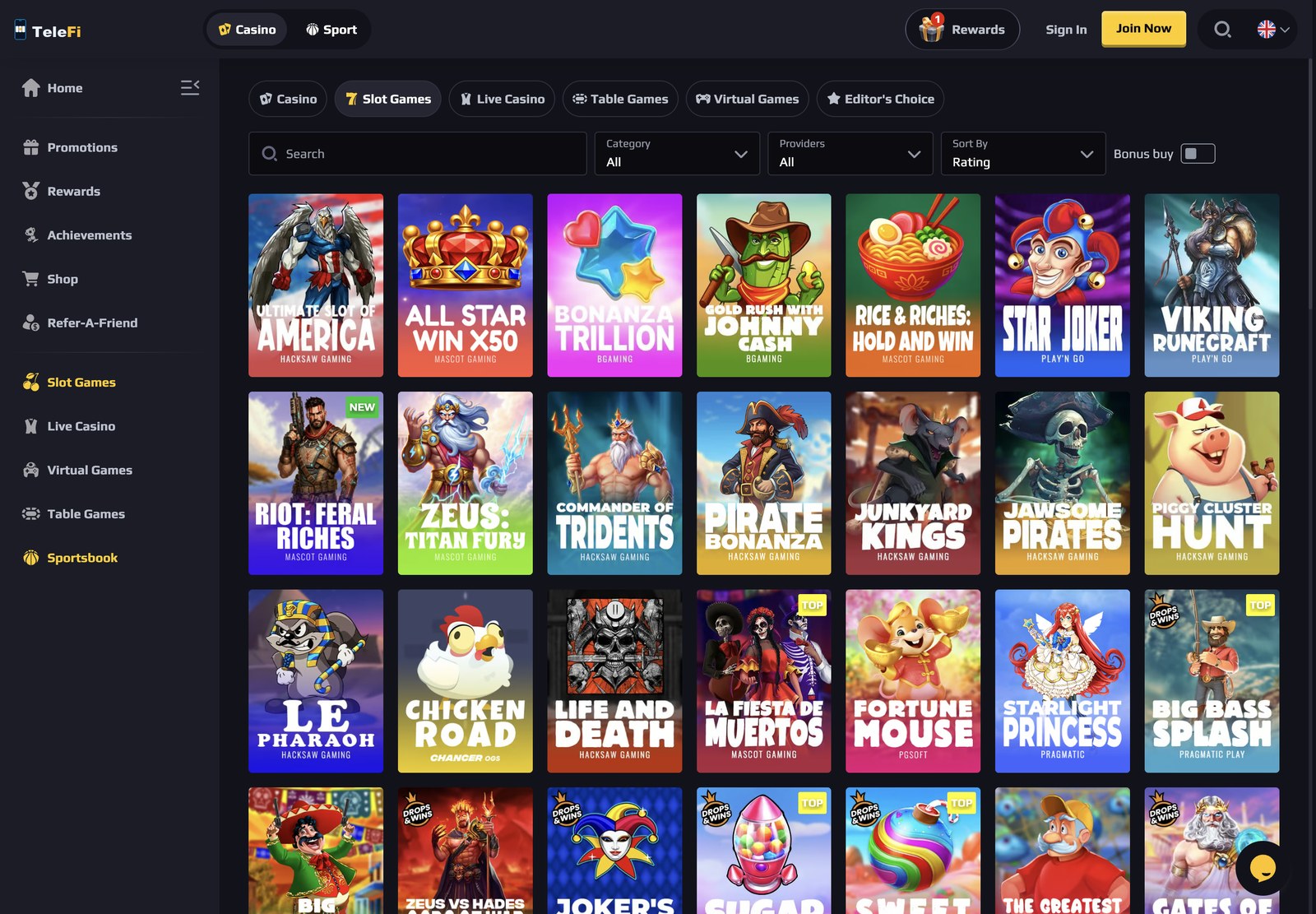Open the Sort By Rating dropdown
Screen dimensions: 1316x914
click(x=1023, y=154)
